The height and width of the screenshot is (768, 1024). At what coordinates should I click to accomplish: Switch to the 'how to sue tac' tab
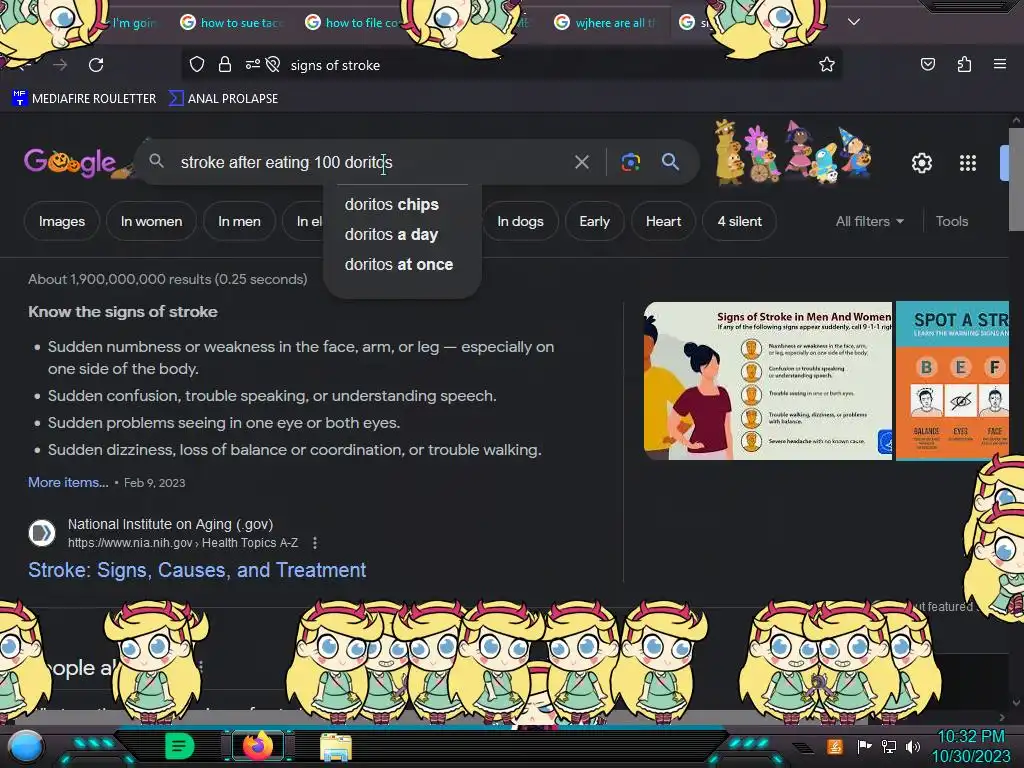pos(232,23)
